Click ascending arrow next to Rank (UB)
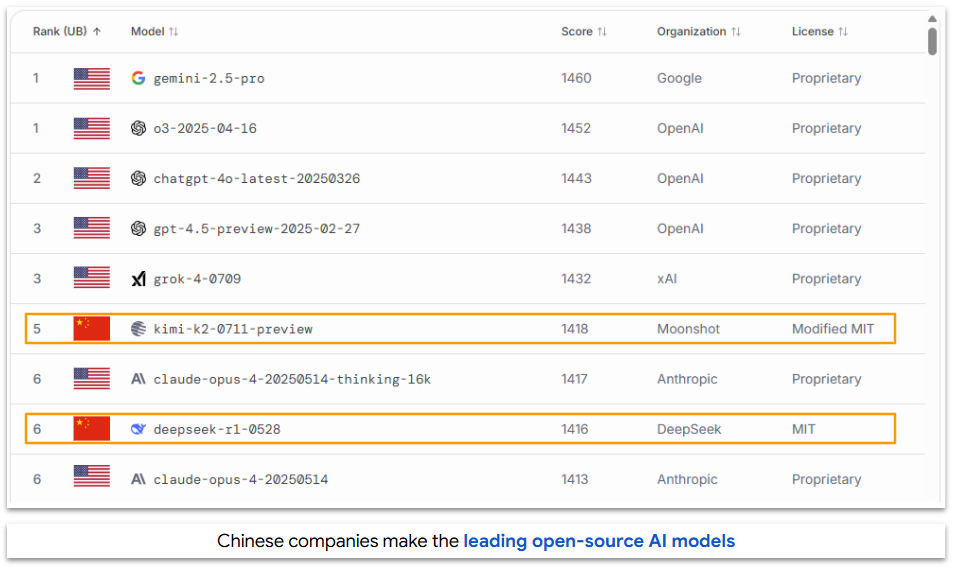Viewport: 953px width, 568px height. point(97,32)
